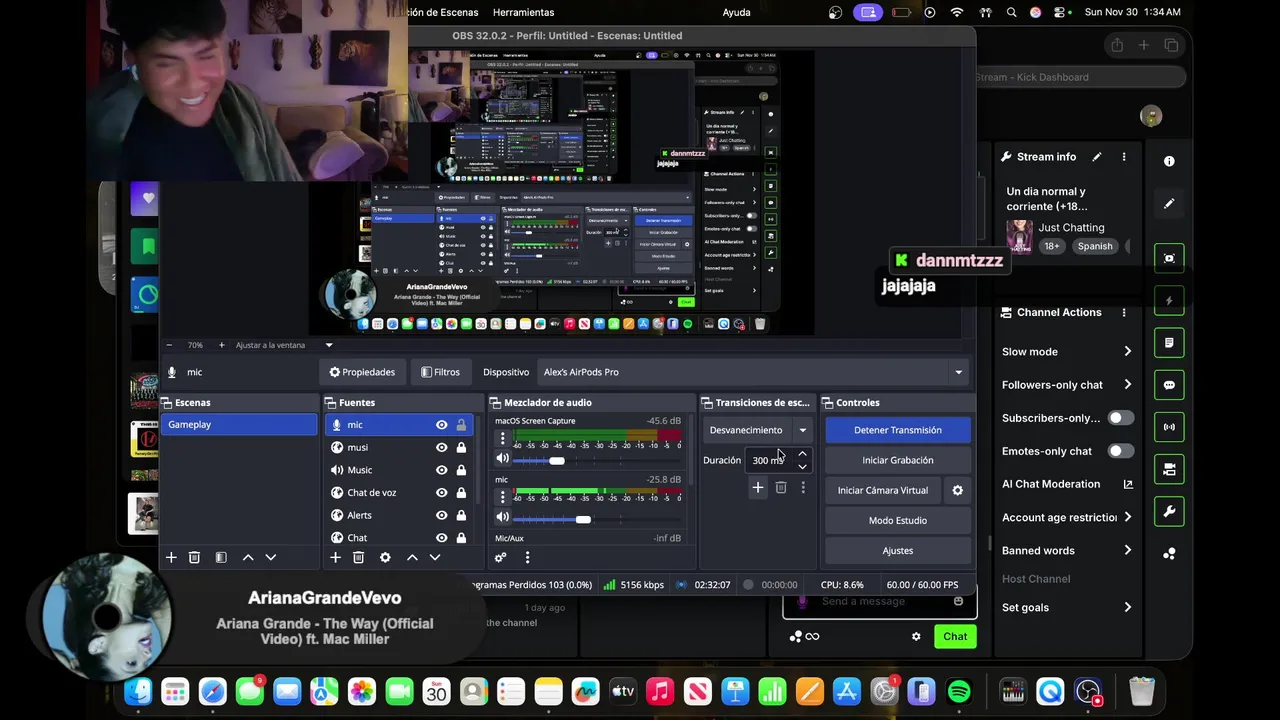Open source properties gear in the Fuentes toolbar
The image size is (1280, 720).
(385, 557)
